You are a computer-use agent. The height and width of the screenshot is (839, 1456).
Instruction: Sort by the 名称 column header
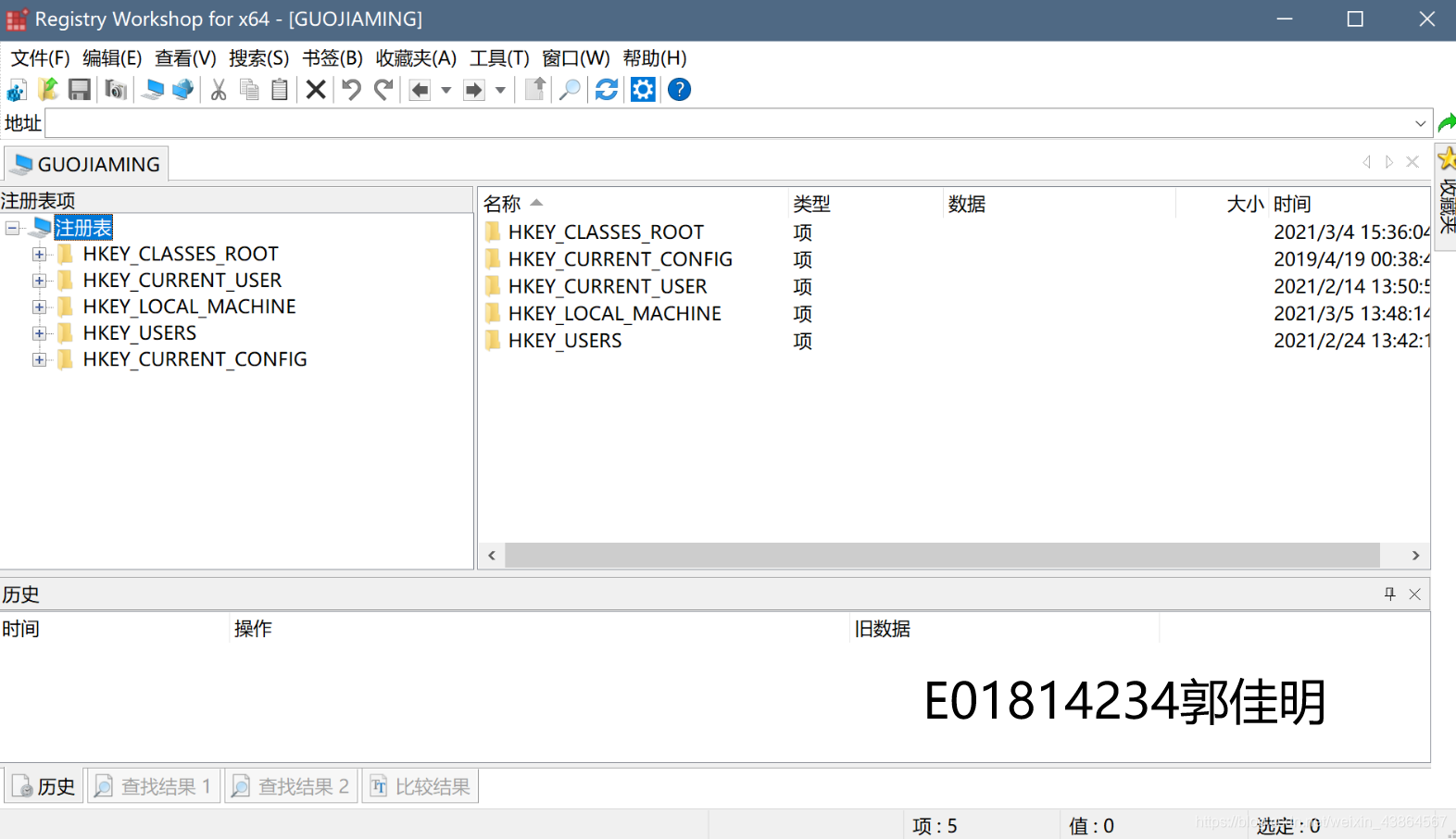(634, 204)
